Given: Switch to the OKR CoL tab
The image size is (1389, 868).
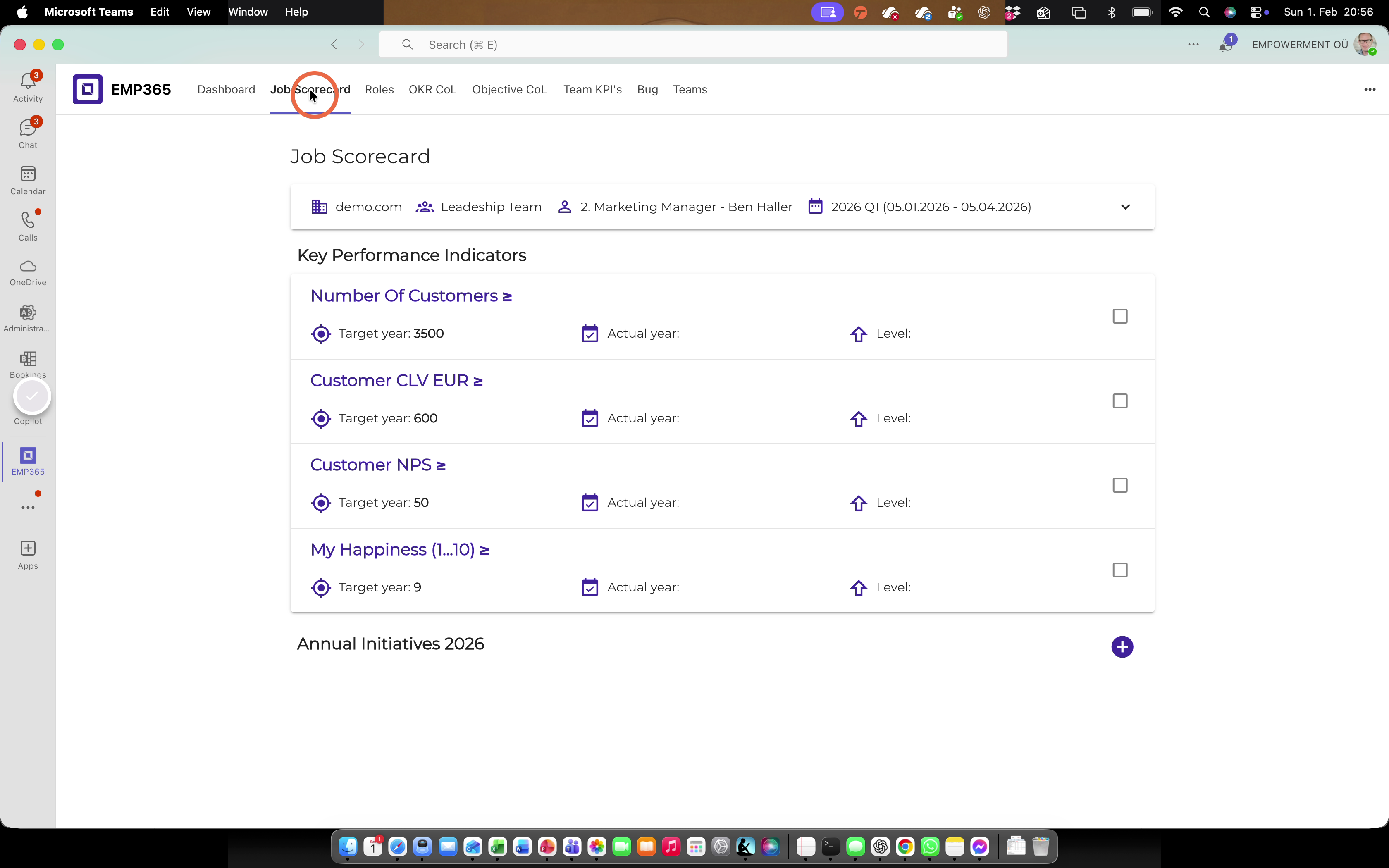Looking at the screenshot, I should pos(432,90).
